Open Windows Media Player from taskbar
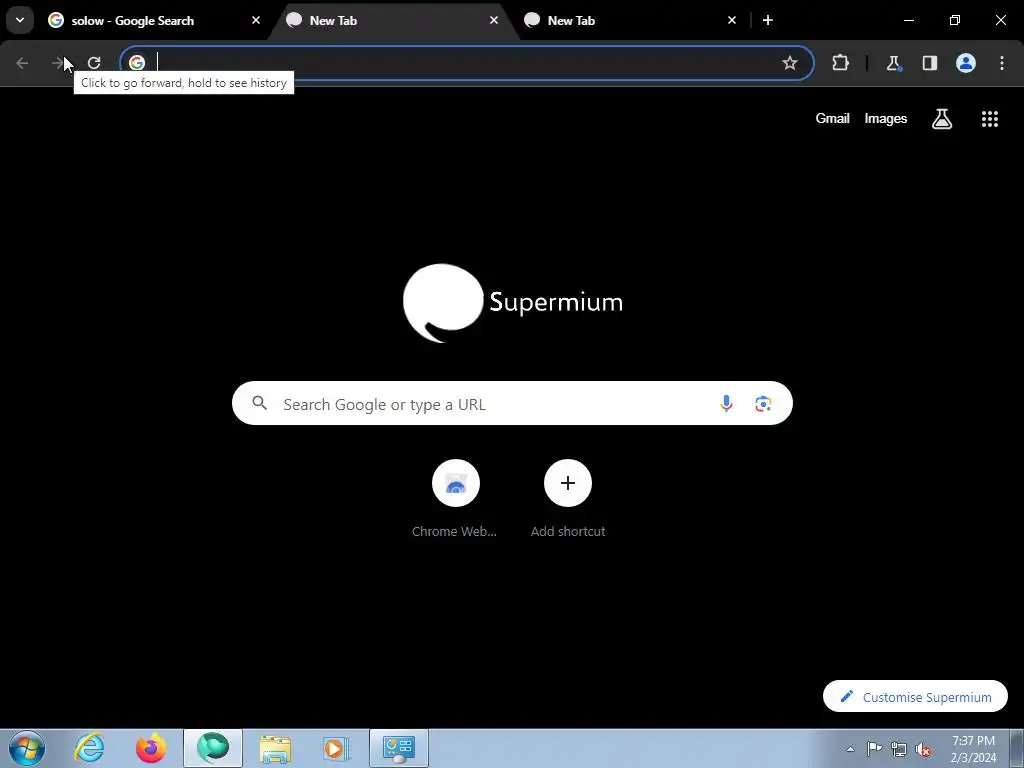1024x768 pixels. (336, 748)
